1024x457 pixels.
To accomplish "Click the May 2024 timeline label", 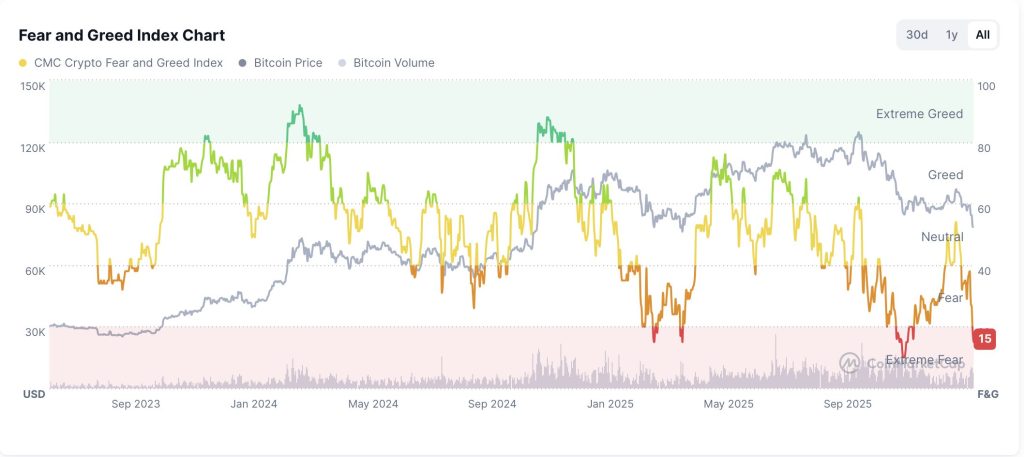I will [x=373, y=404].
